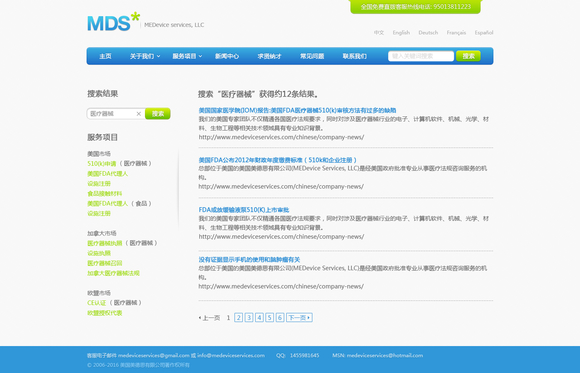The image size is (580, 373).
Task: Open the 联系我们 menu item
Action: tap(355, 56)
